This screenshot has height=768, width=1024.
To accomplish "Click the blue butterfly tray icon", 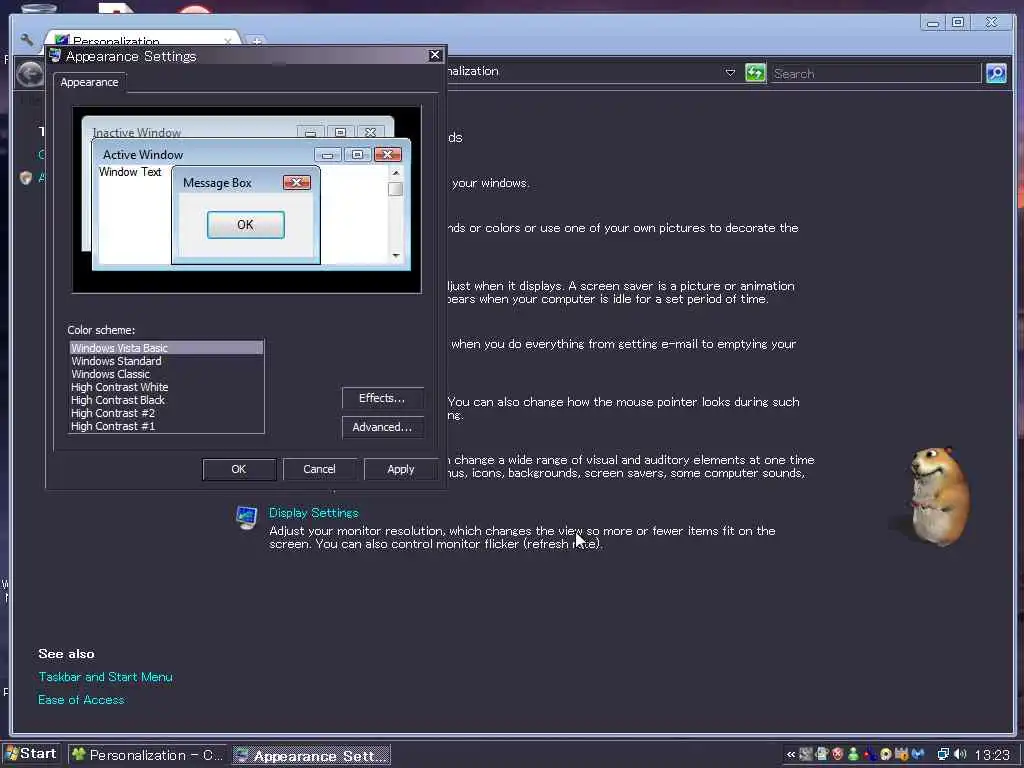I will tap(918, 754).
